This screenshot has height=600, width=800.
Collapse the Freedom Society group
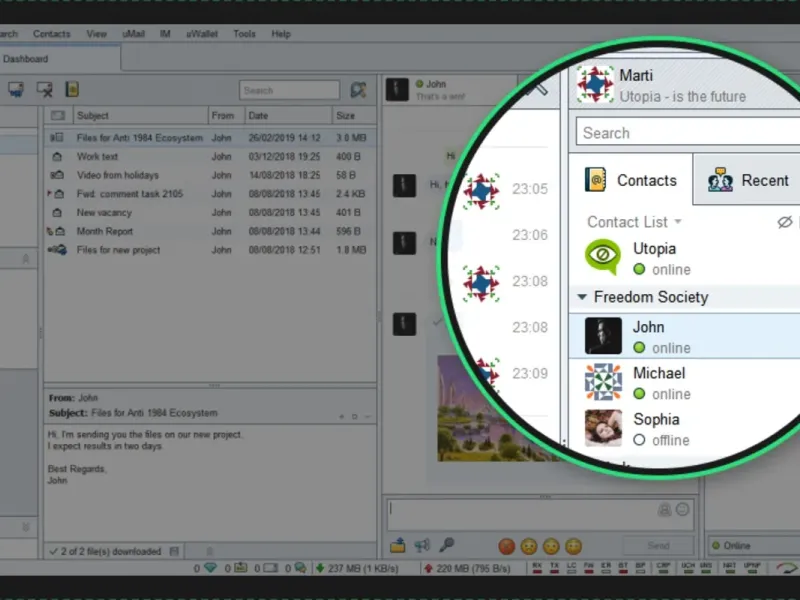coord(582,296)
